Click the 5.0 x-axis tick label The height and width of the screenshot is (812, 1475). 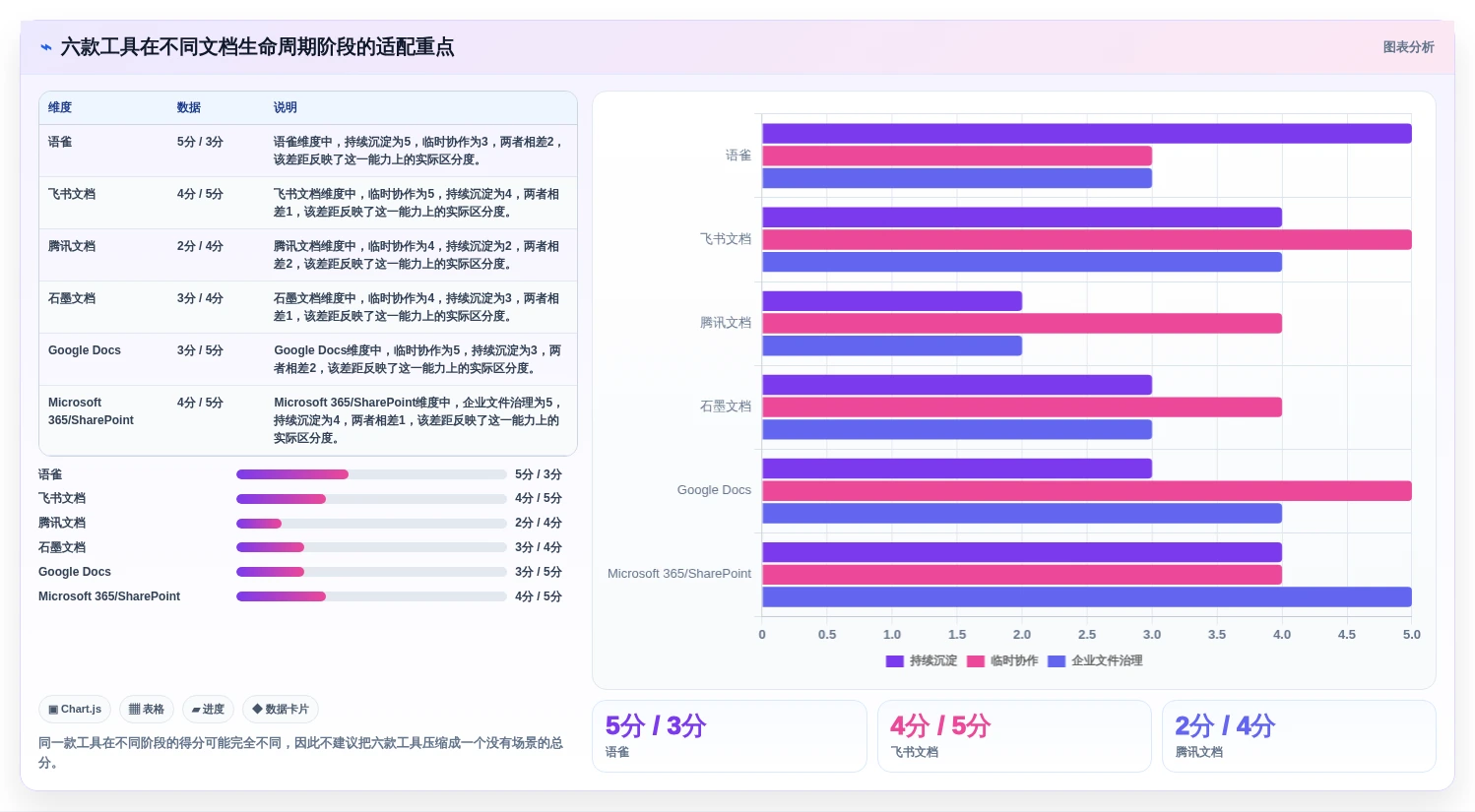[x=1412, y=635]
